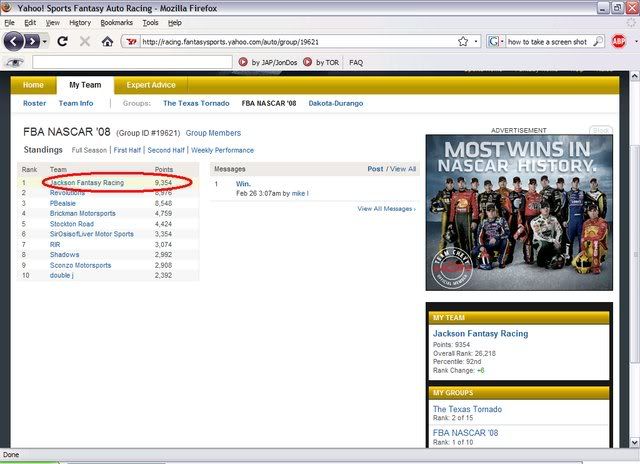Show Weekly Performance standings
Image resolution: width=640 pixels, height=464 pixels.
(222, 150)
